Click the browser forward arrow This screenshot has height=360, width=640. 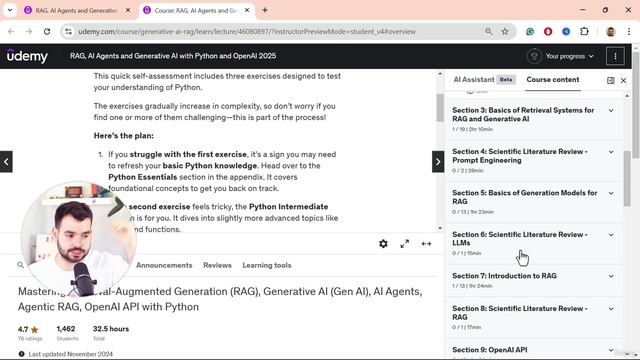click(x=29, y=31)
